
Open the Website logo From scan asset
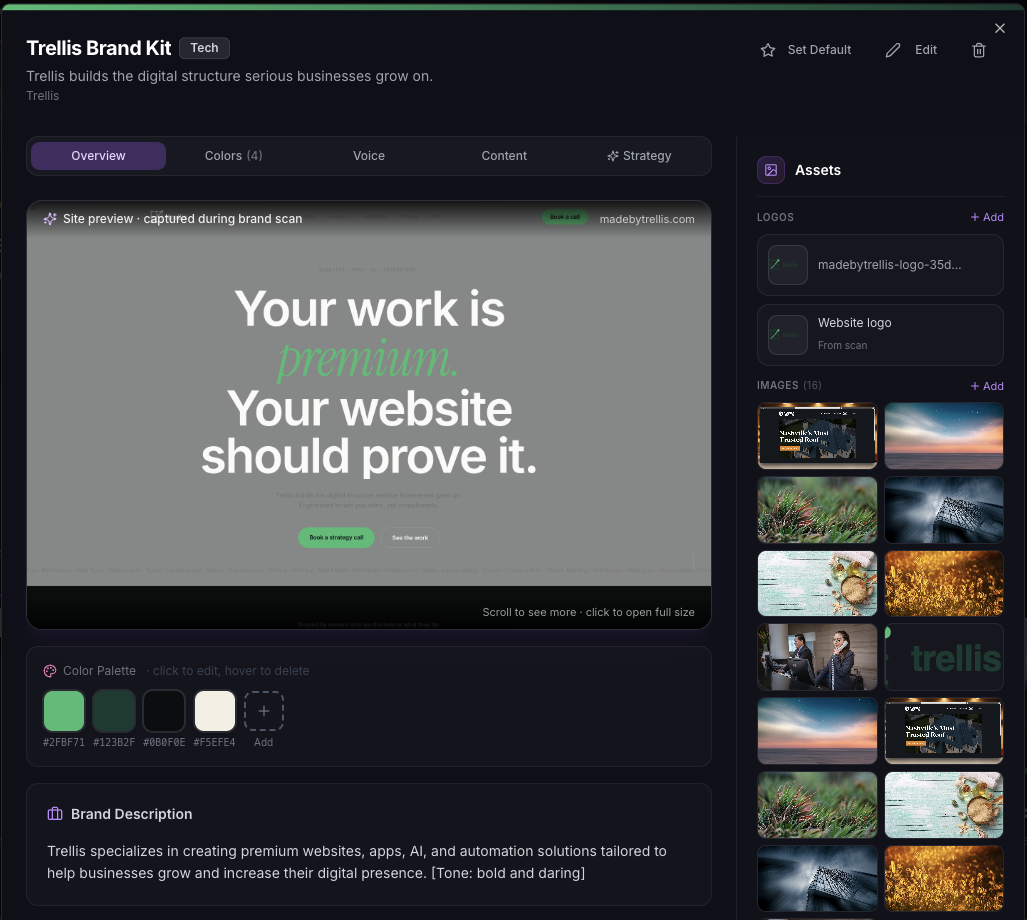pos(880,335)
